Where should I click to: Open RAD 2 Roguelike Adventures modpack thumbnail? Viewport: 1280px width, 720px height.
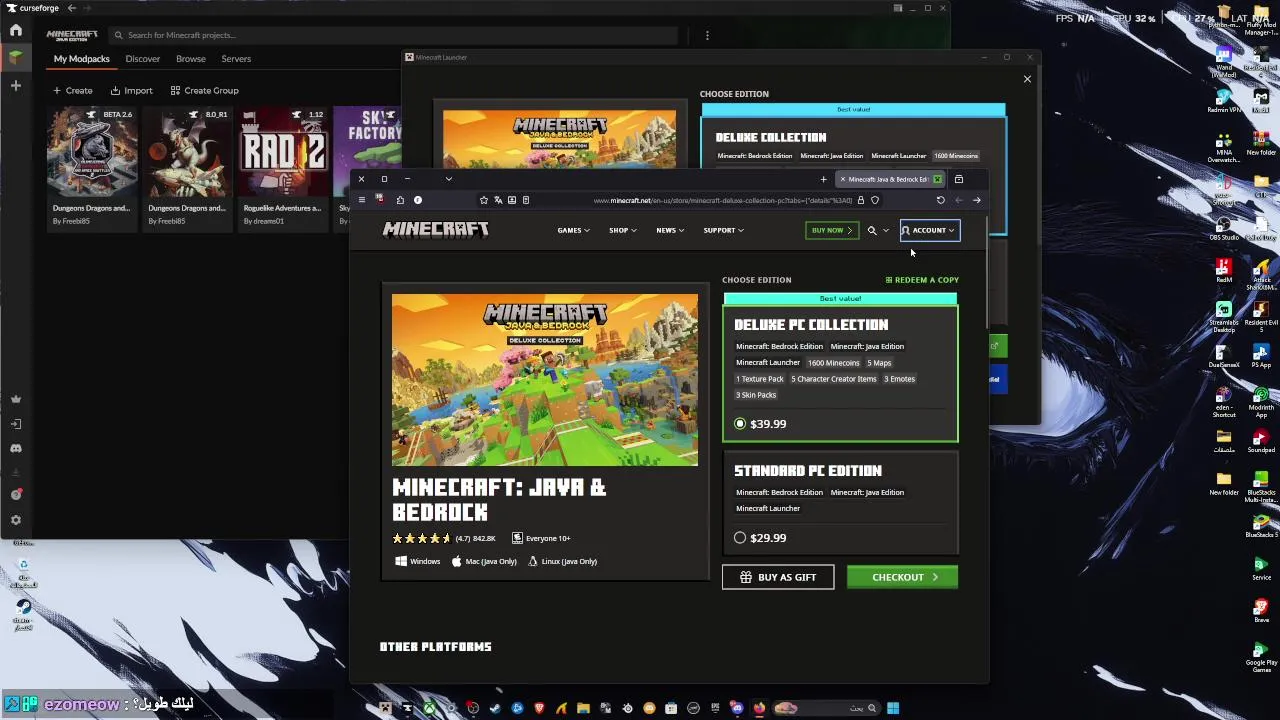[283, 152]
